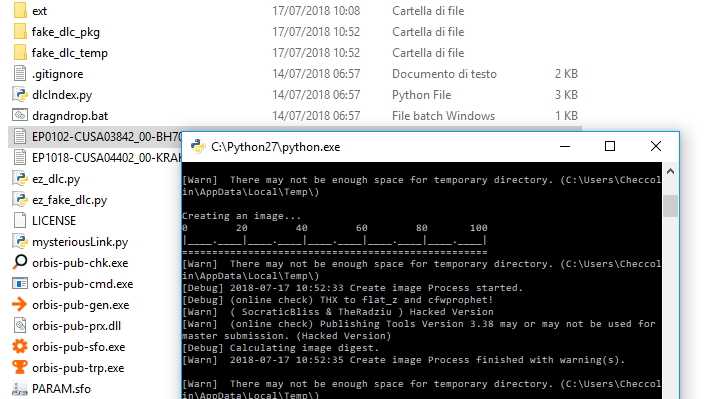Click the orbis-pub-chk.exe magnifier icon
710x399 pixels.
(20, 263)
